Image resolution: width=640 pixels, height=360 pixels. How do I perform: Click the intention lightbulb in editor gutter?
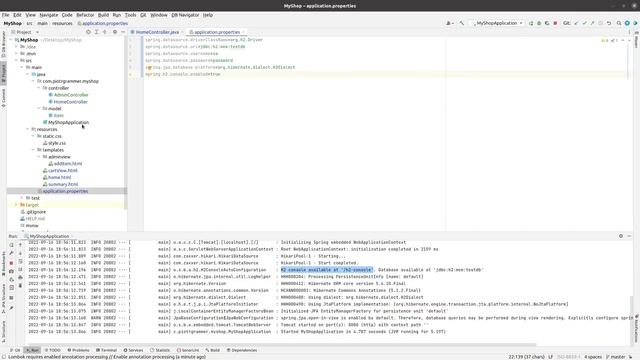tap(149, 67)
